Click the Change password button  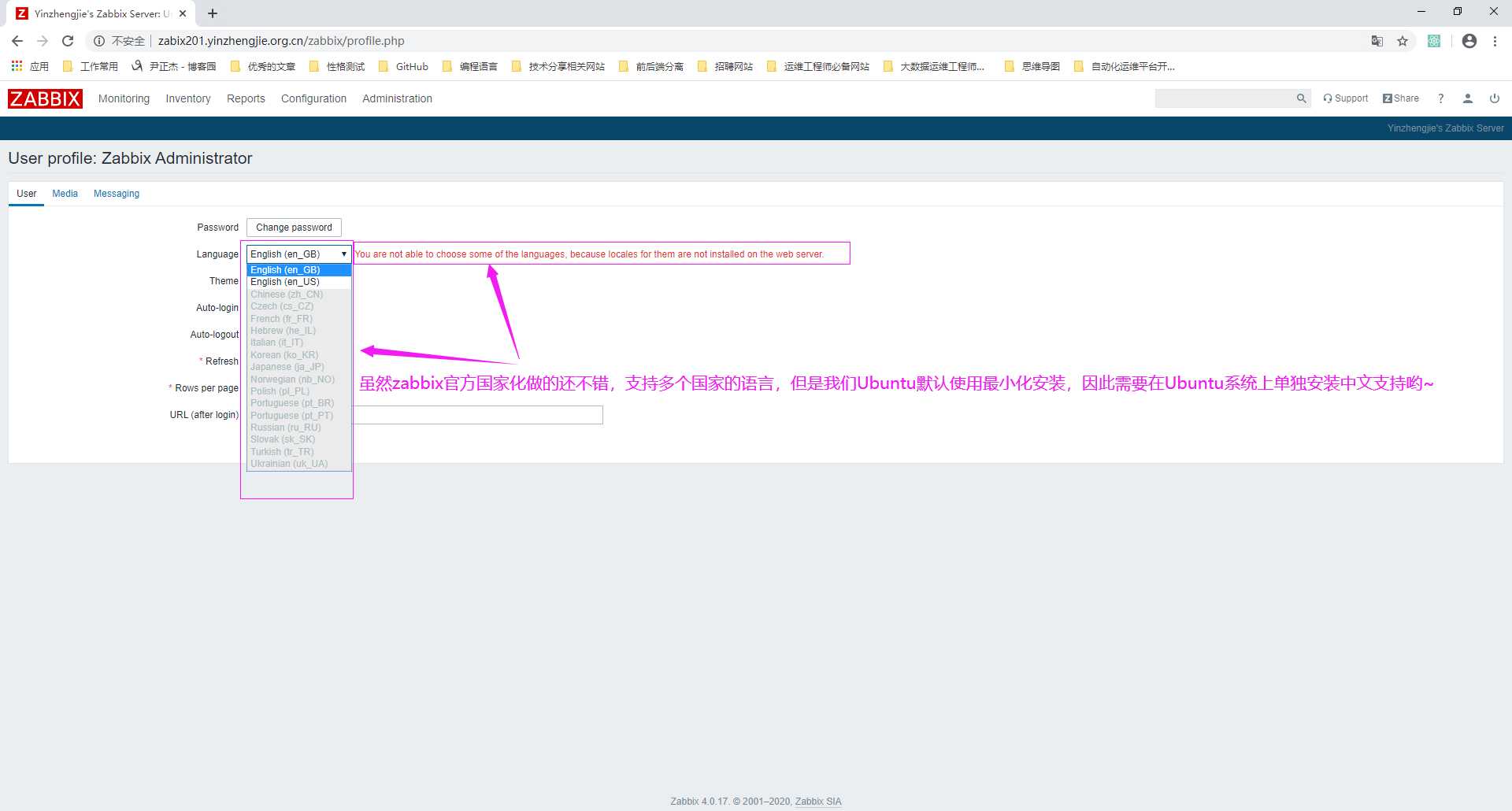pos(294,228)
